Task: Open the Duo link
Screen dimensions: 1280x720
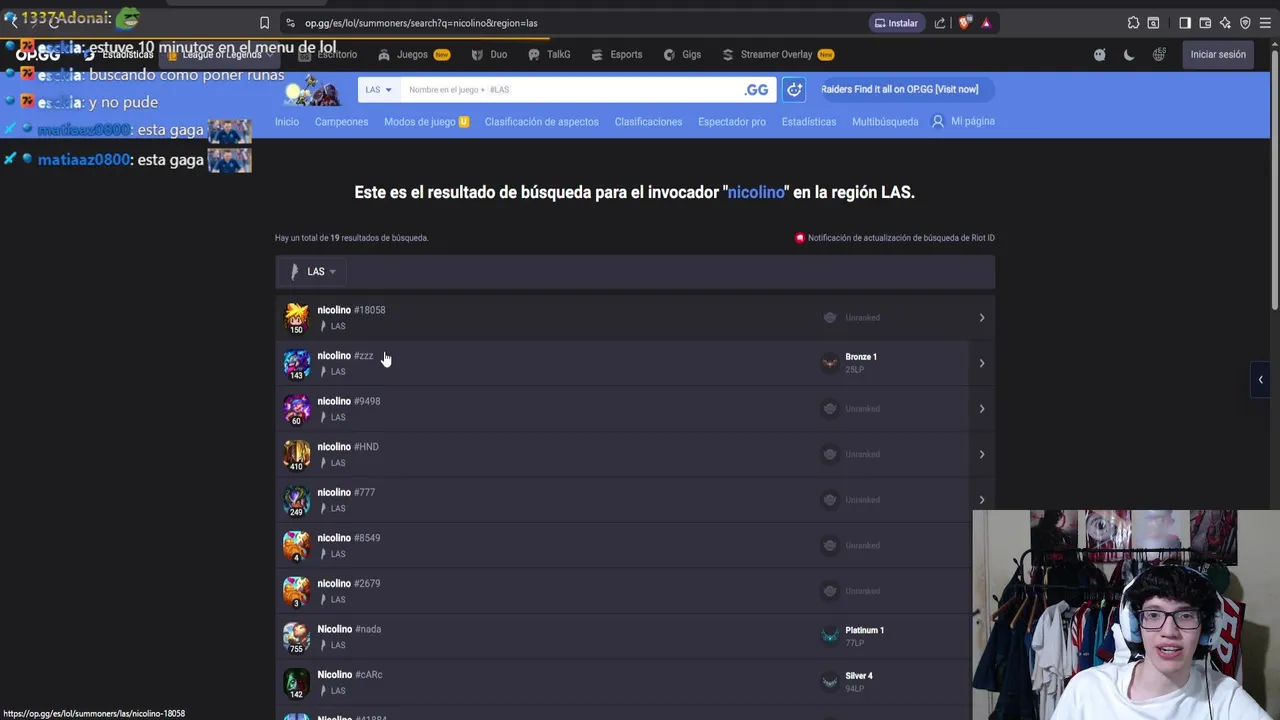Action: (490, 54)
